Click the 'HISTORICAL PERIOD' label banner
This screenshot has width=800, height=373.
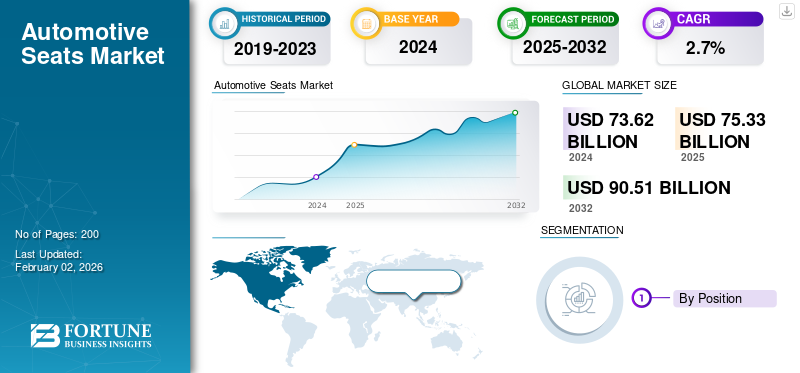pos(284,19)
